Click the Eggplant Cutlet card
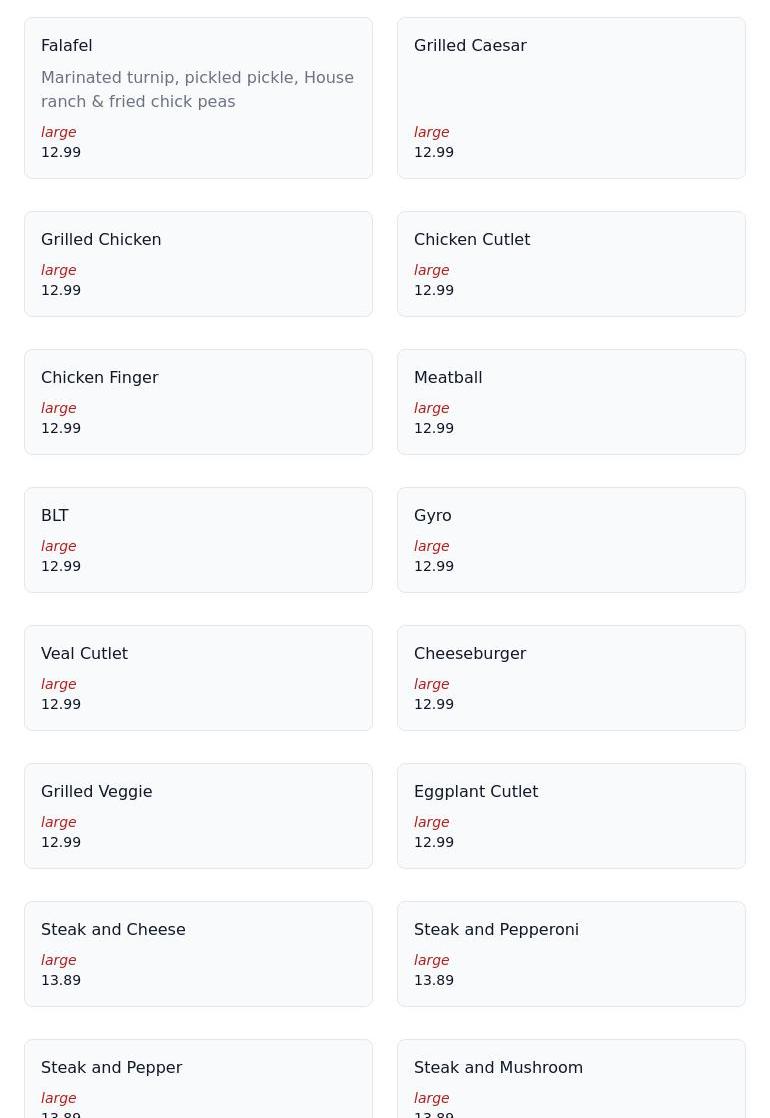Screen dimensions: 770x1118 click(x=571, y=816)
